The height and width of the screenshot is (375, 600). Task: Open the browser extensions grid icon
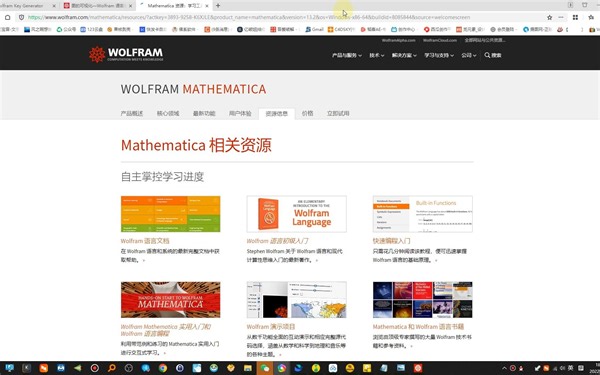575,17
